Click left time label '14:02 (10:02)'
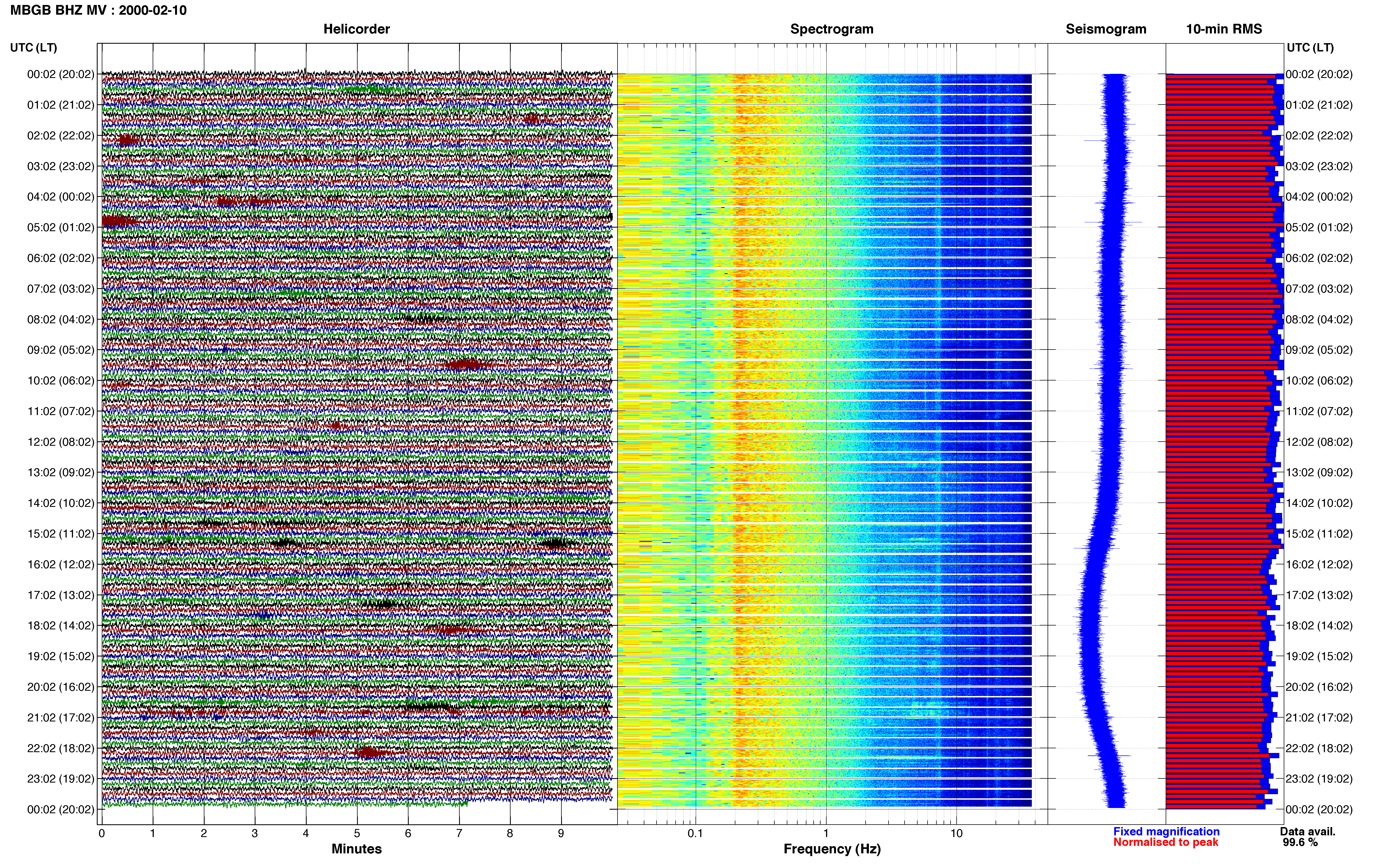The width and height of the screenshot is (1388, 868). pyautogui.click(x=61, y=504)
